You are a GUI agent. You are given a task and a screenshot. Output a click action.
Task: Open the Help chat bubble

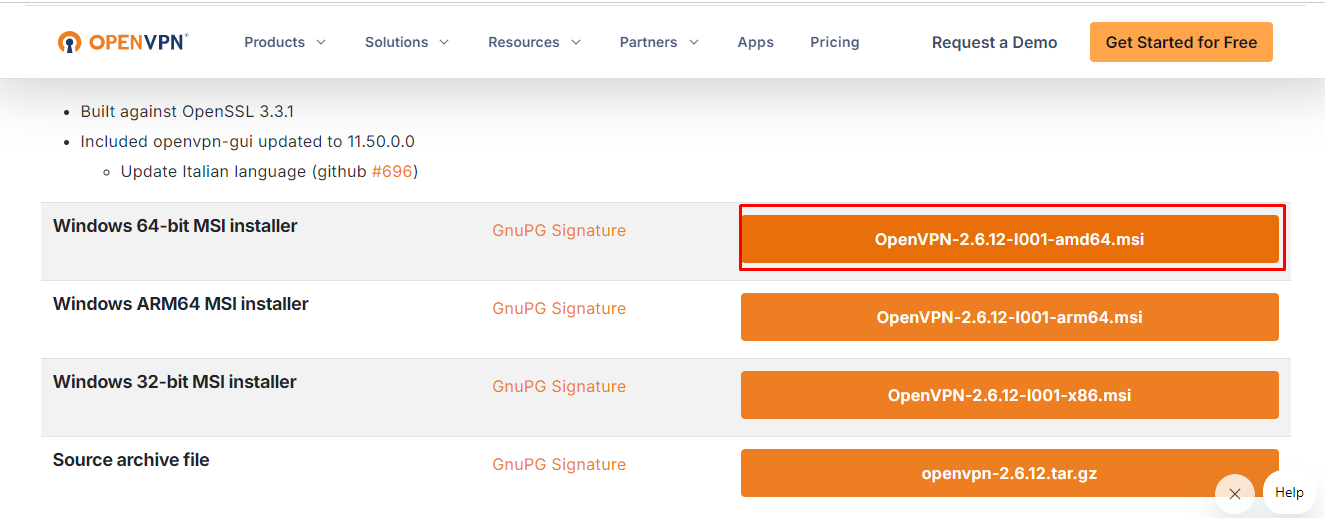coord(1288,492)
